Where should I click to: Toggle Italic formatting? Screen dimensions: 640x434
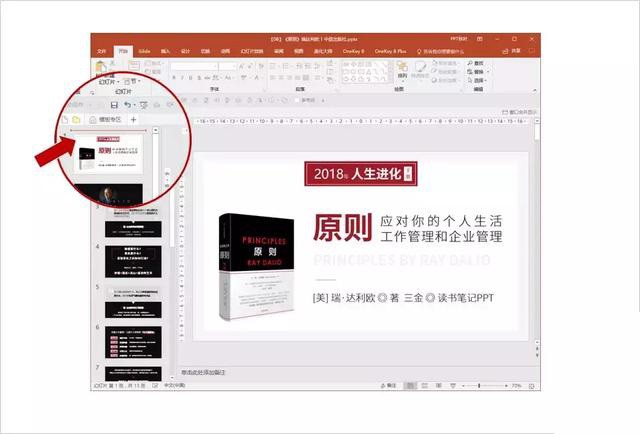click(182, 78)
